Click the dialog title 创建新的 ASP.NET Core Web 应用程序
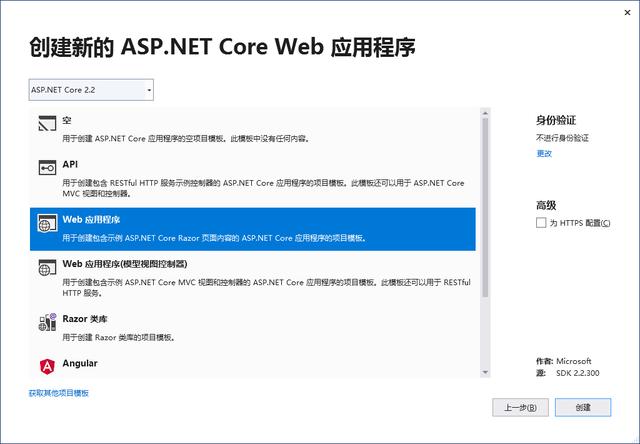The height and width of the screenshot is (444, 640). [222, 47]
